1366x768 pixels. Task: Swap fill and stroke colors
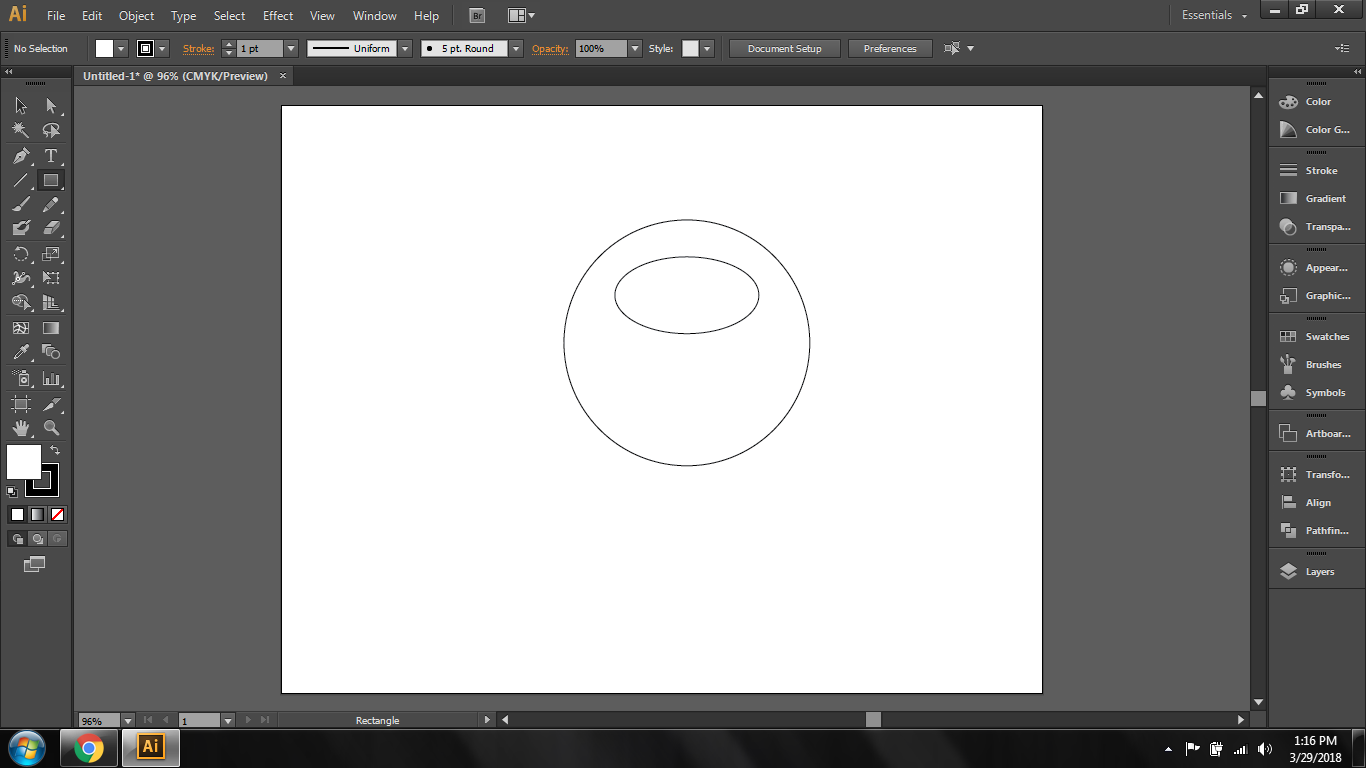pyautogui.click(x=55, y=451)
